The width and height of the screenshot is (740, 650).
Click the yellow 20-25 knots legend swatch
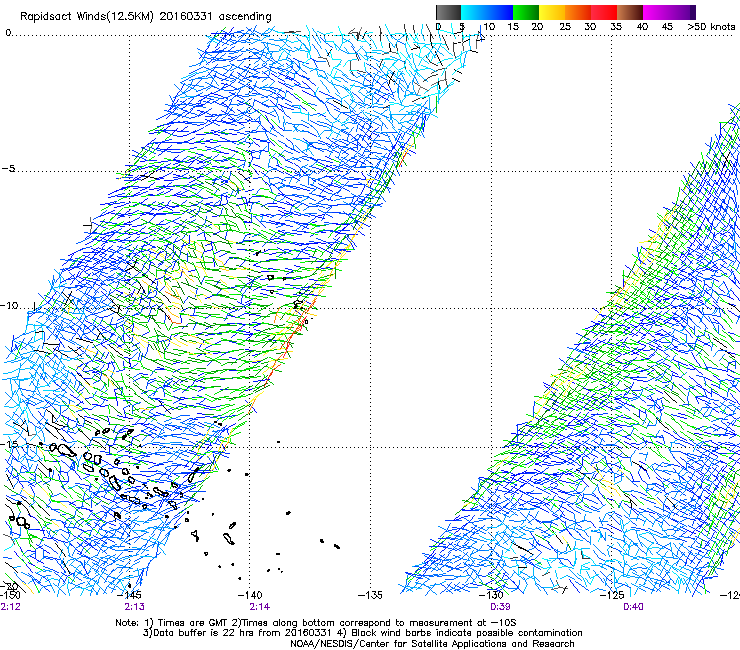pos(552,12)
